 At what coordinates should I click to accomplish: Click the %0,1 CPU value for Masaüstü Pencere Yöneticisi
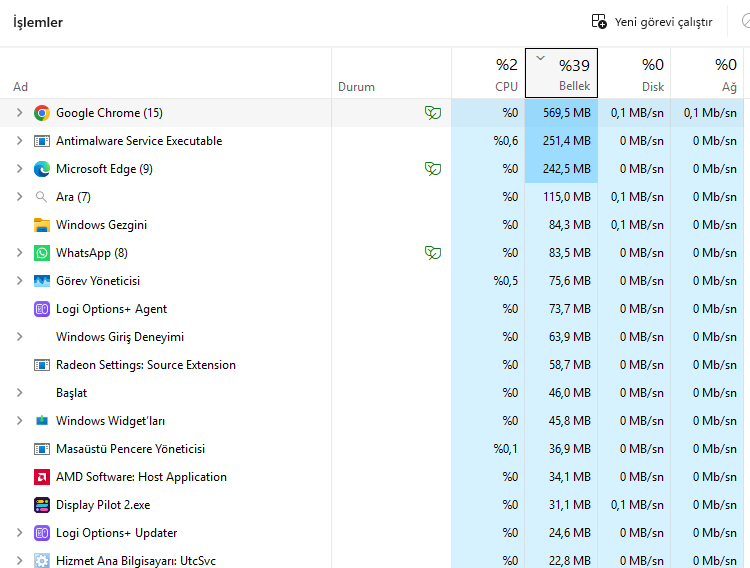[x=506, y=449]
